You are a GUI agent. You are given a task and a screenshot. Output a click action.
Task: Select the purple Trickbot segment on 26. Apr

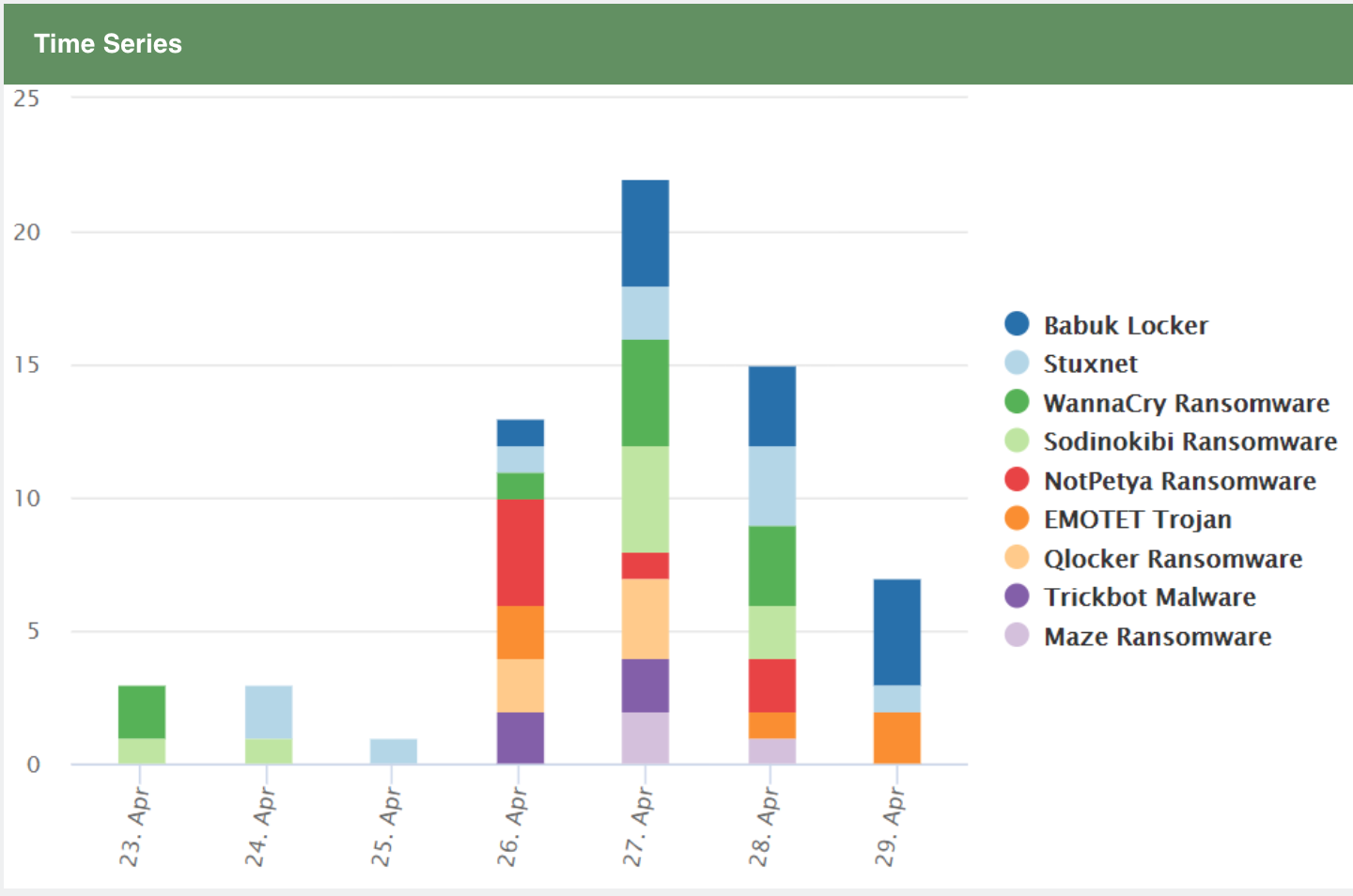(x=521, y=738)
